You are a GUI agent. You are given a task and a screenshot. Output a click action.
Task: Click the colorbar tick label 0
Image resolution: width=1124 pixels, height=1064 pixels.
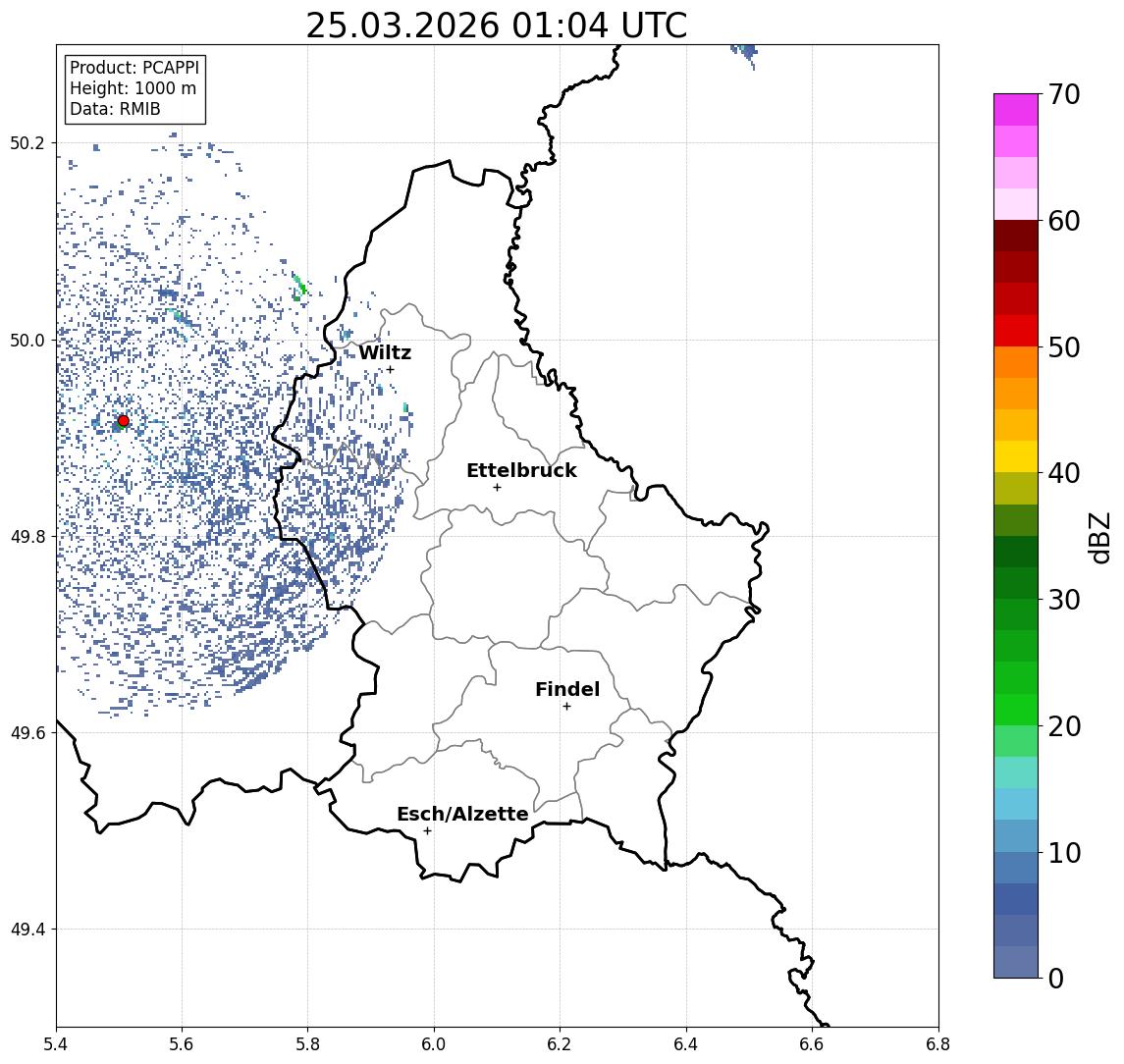click(1056, 978)
